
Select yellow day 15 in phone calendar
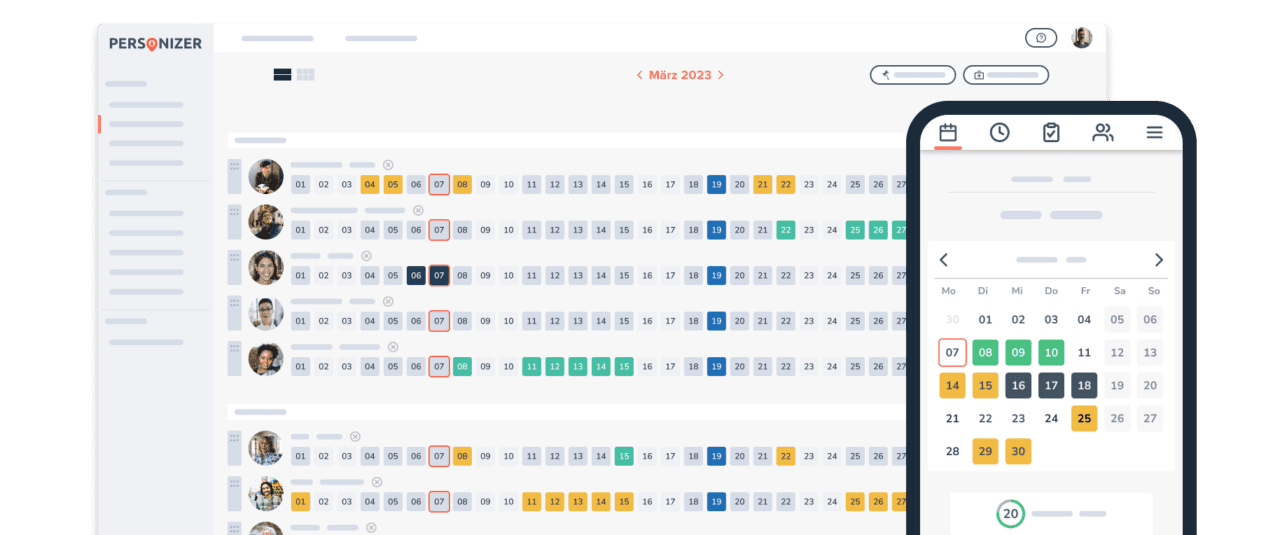point(985,386)
